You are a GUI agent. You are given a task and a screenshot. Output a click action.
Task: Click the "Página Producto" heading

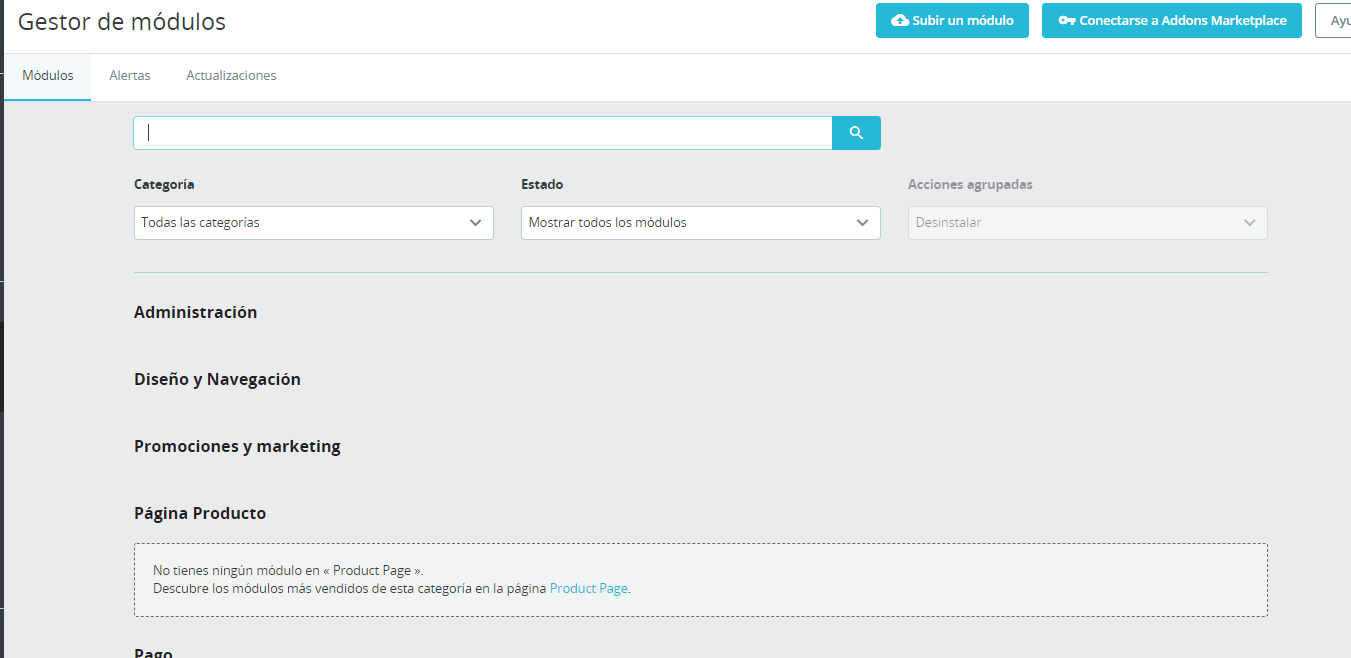click(200, 513)
